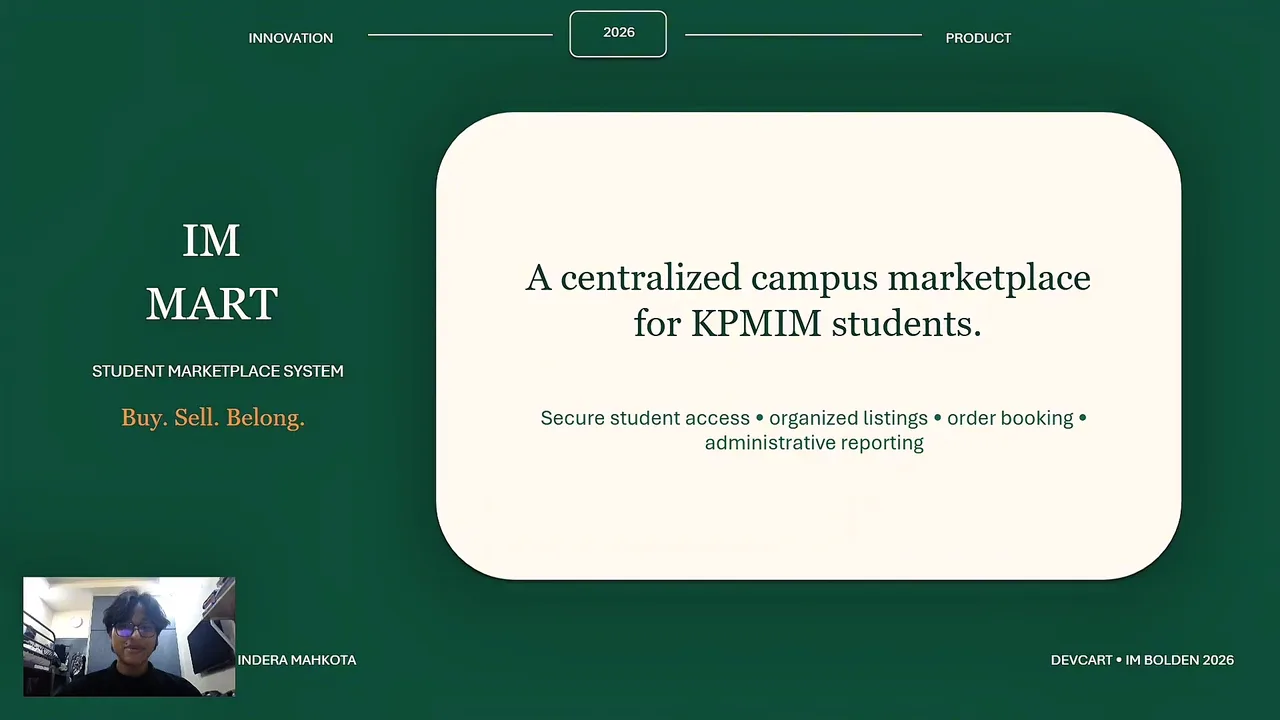Click the INDERA MAHKOTA presenter name

pyautogui.click(x=297, y=660)
